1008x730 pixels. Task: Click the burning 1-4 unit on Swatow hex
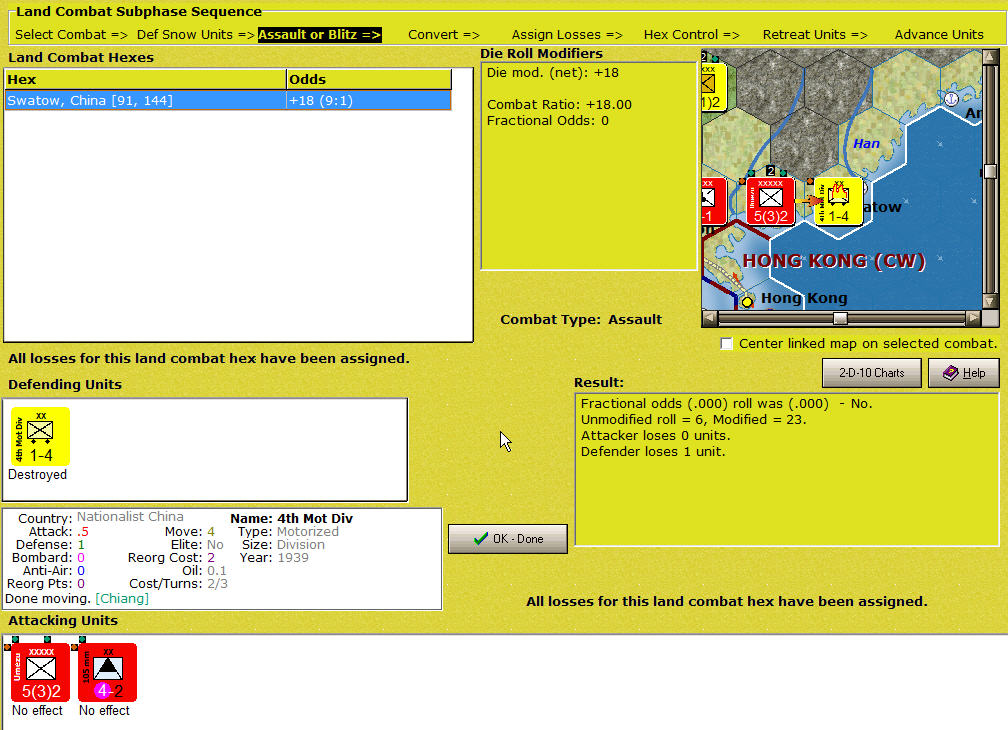838,201
